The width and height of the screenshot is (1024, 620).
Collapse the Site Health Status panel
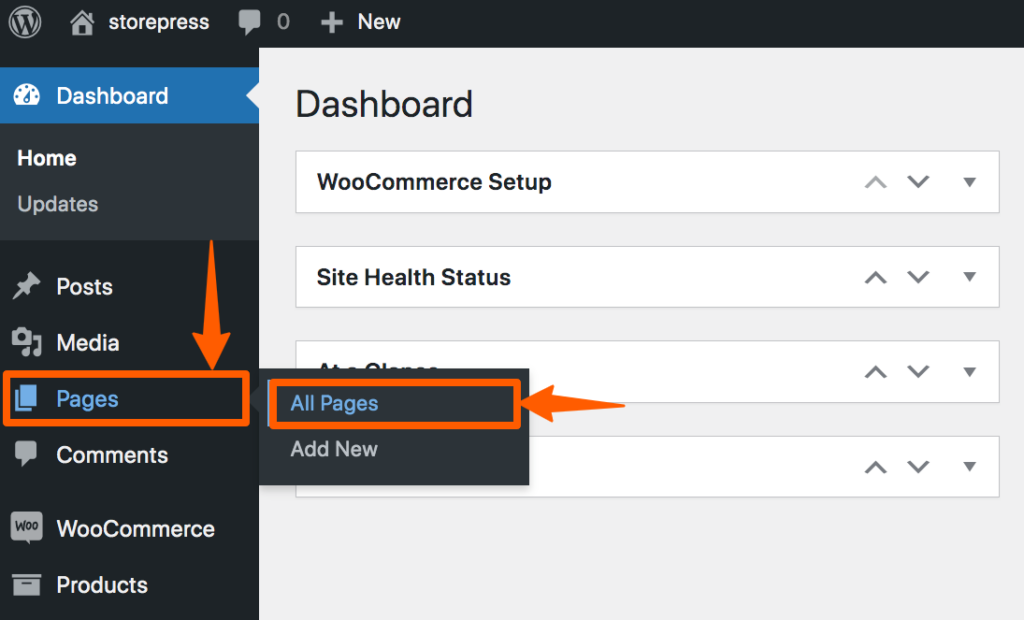coord(970,277)
